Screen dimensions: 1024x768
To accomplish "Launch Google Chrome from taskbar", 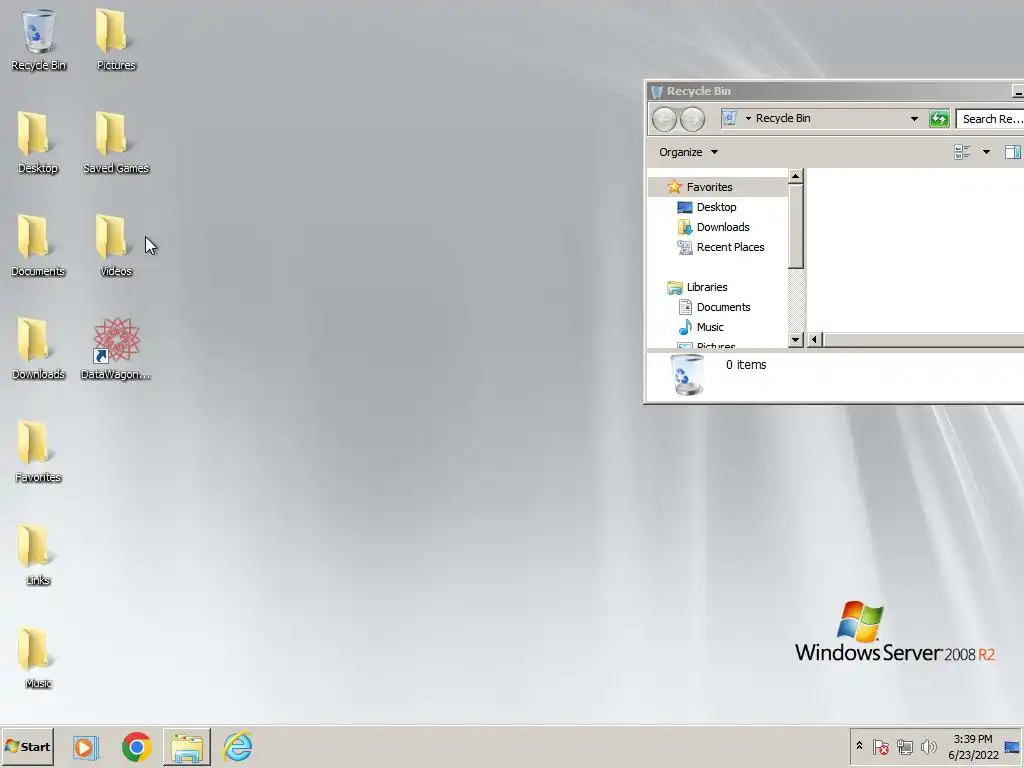I will [136, 747].
